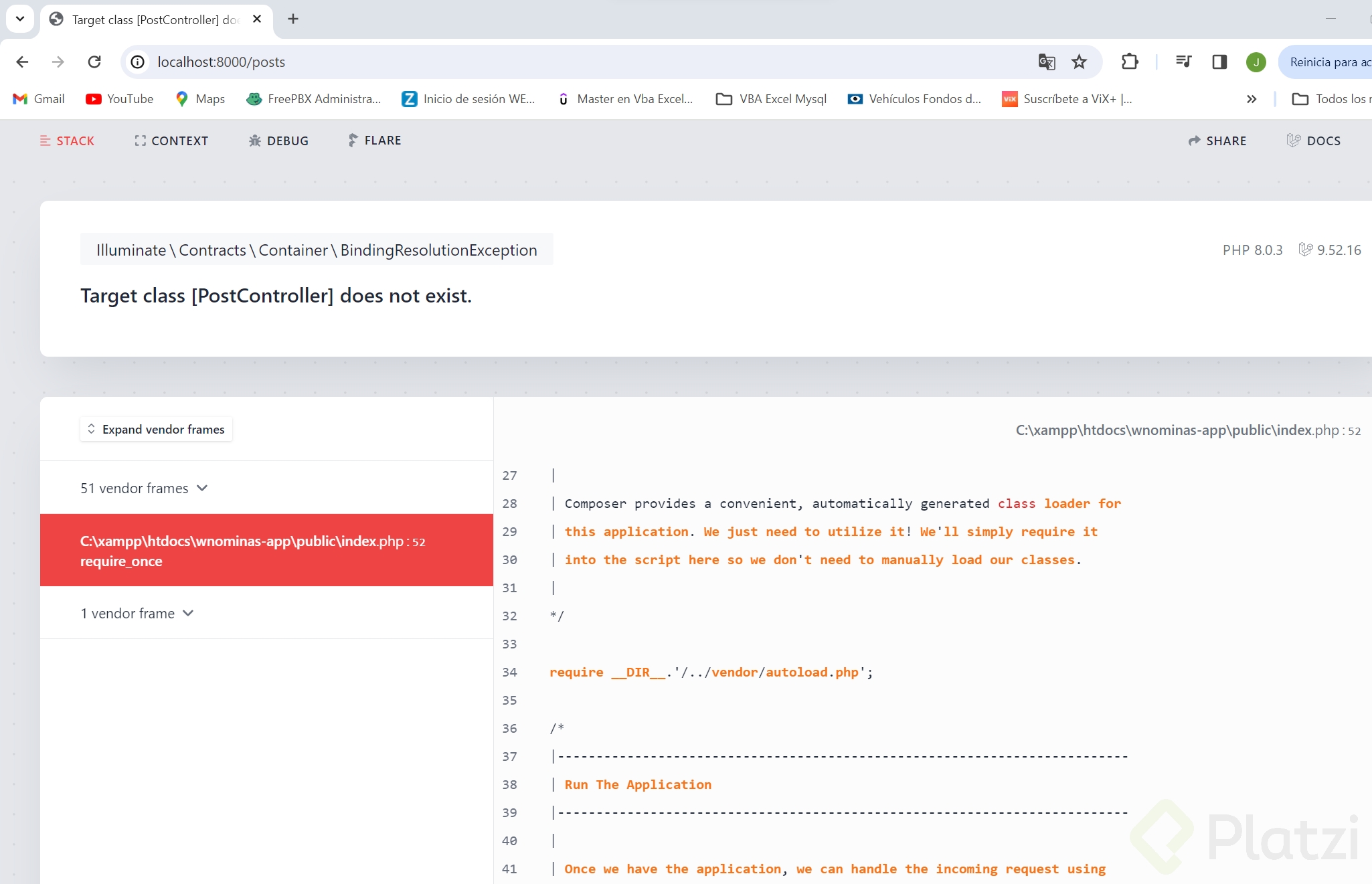Open the FLARE tab
Image resolution: width=1372 pixels, height=884 pixels.
pyautogui.click(x=375, y=141)
